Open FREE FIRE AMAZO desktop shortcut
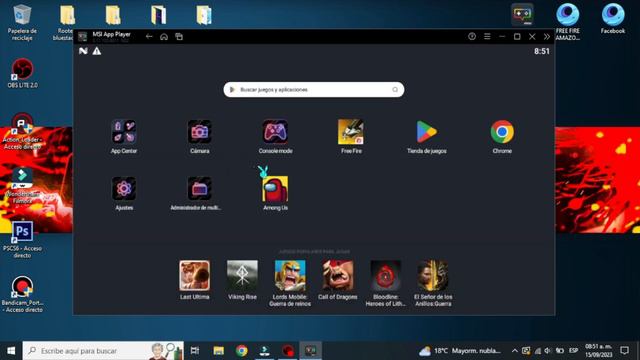The image size is (640, 360). tap(568, 21)
